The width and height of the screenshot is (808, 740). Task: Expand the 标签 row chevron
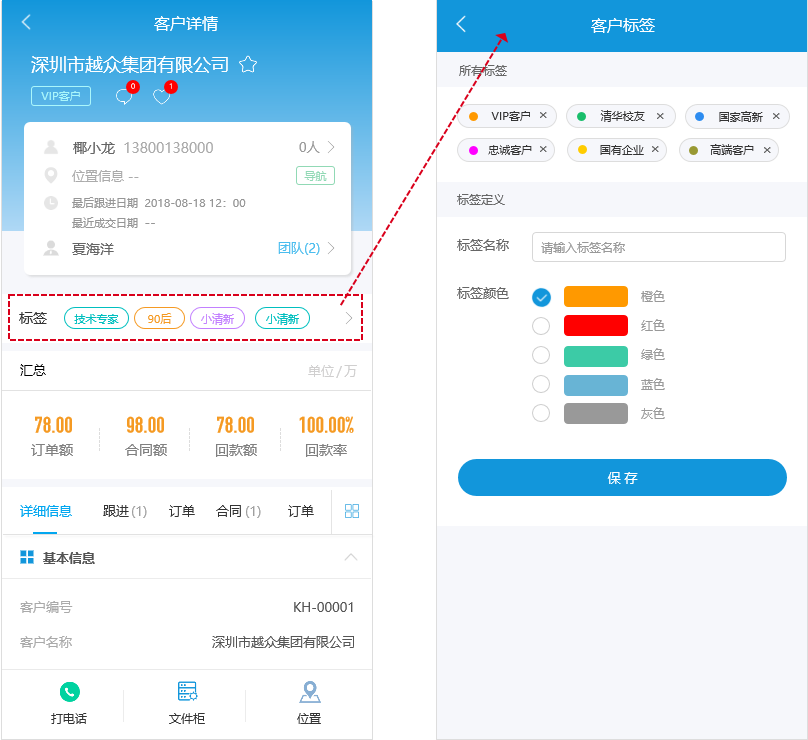[348, 318]
